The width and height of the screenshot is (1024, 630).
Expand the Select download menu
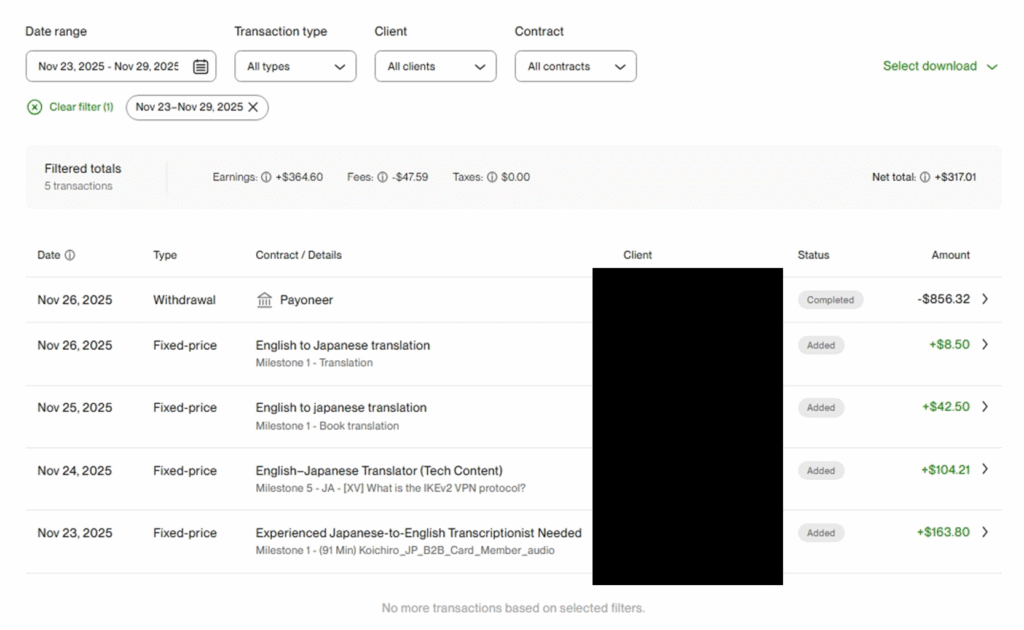click(939, 66)
